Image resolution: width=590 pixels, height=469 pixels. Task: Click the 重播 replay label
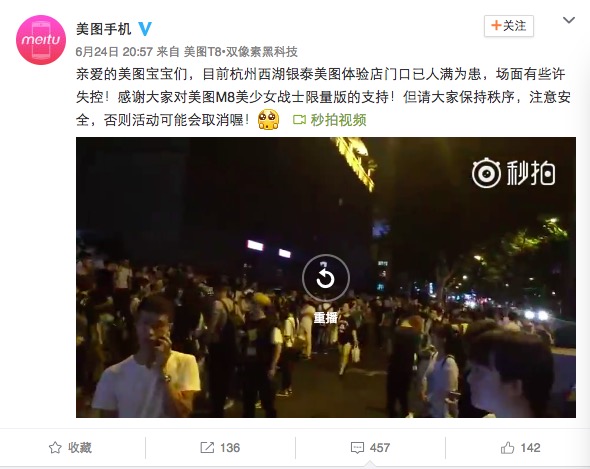pyautogui.click(x=325, y=318)
